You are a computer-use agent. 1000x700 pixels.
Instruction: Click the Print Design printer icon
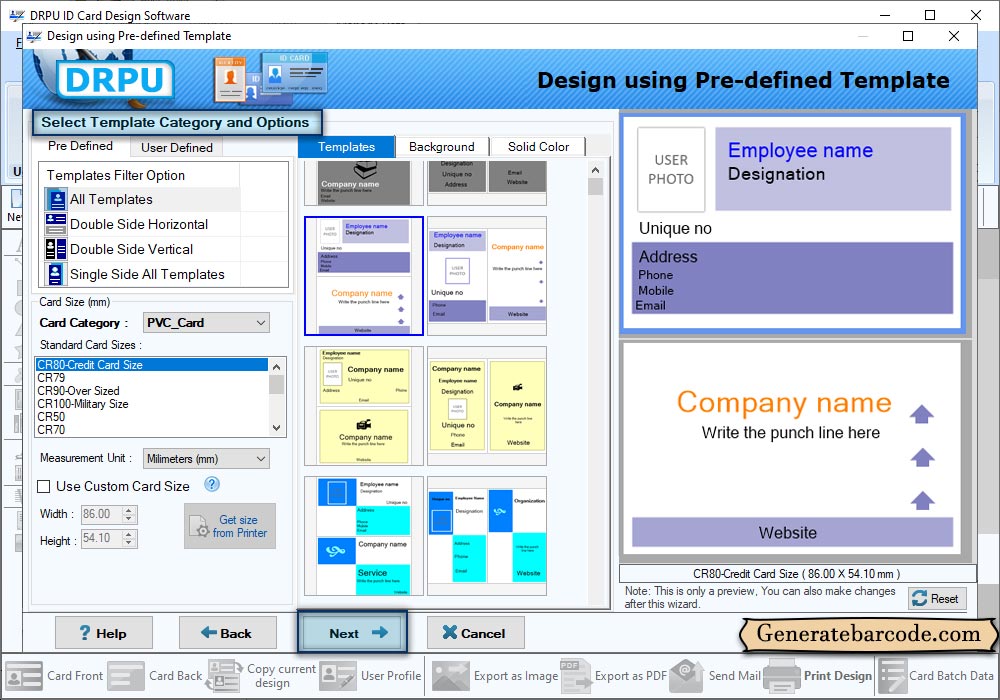(x=782, y=676)
